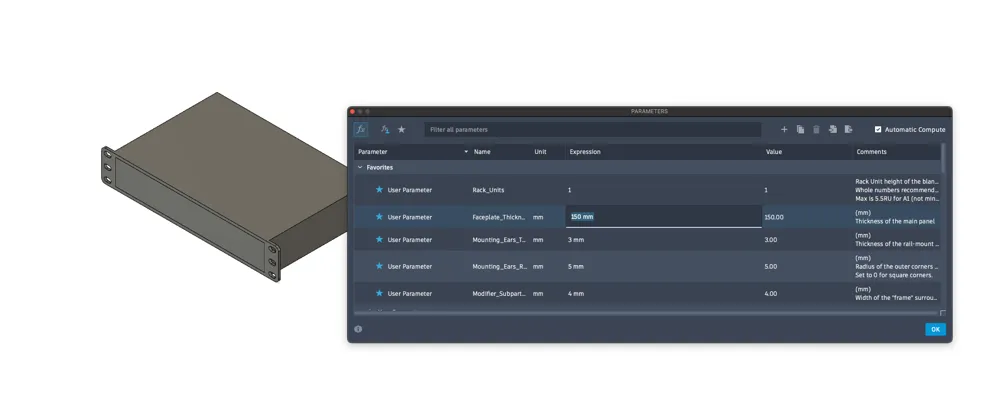
Task: Select the Mounting_Ears_T name cell
Action: tap(499, 240)
